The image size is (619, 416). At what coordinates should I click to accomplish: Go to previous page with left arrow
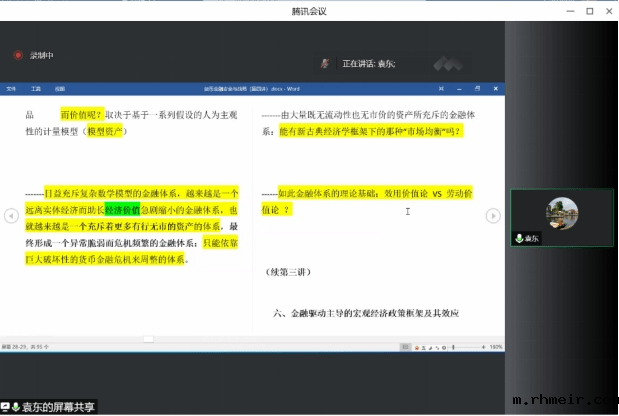(x=11, y=216)
